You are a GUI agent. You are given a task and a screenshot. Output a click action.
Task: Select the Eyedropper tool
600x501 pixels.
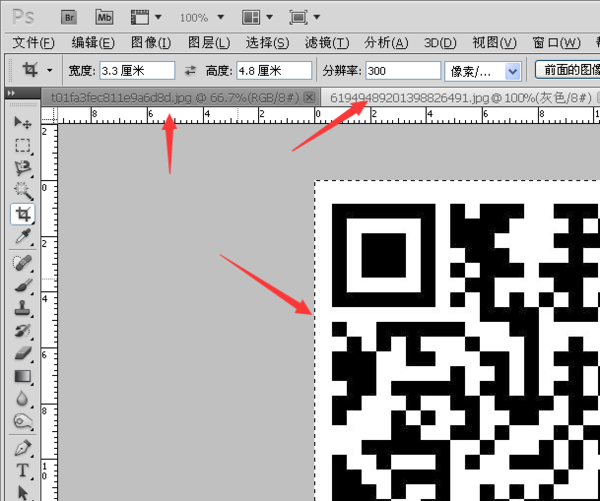pos(23,237)
